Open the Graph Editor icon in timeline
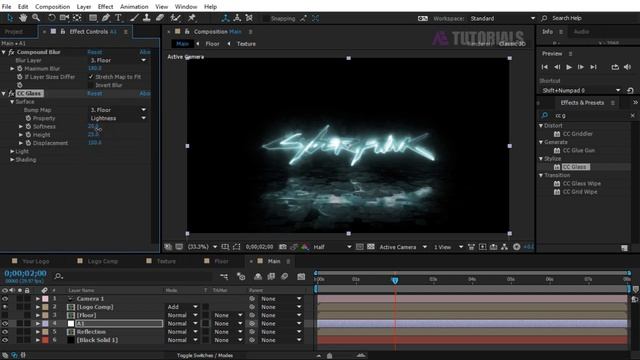 pos(301,276)
